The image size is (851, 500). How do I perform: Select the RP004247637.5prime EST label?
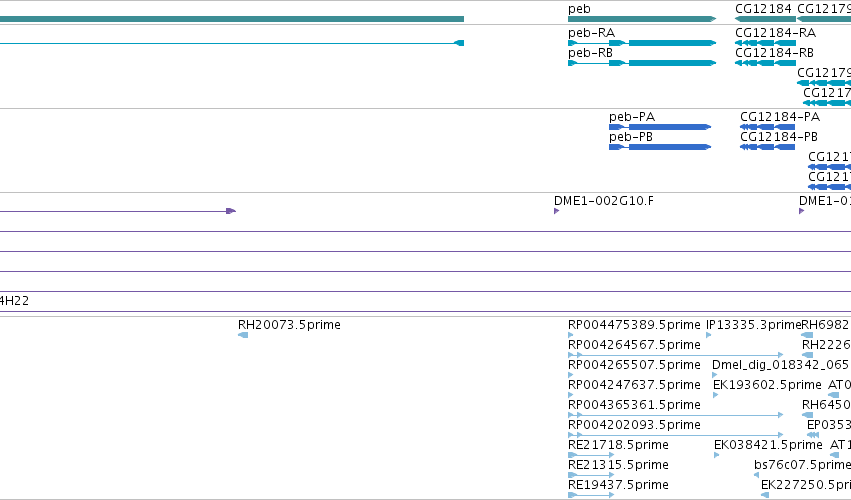(x=634, y=385)
